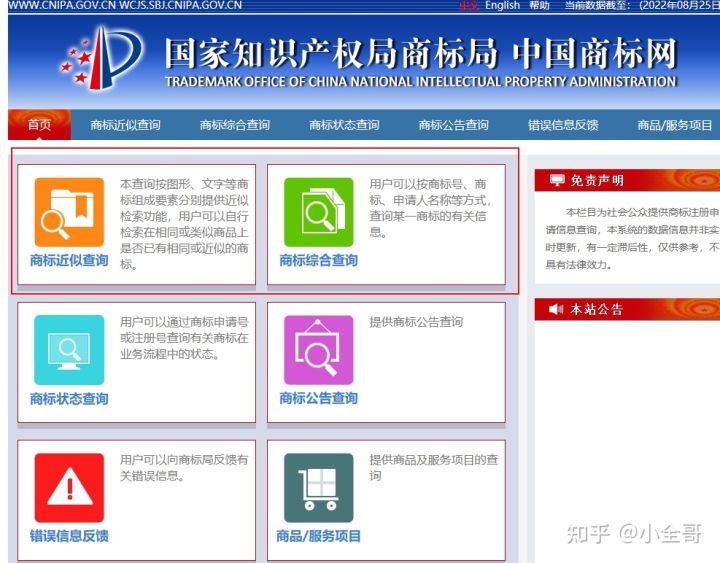Open 商品/服务项目 in the navigation bar
720x563 pixels.
(x=675, y=125)
